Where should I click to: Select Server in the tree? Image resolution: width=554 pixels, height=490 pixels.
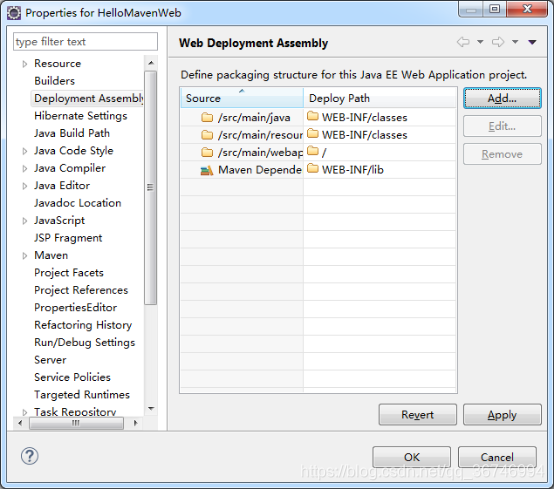[x=50, y=360]
